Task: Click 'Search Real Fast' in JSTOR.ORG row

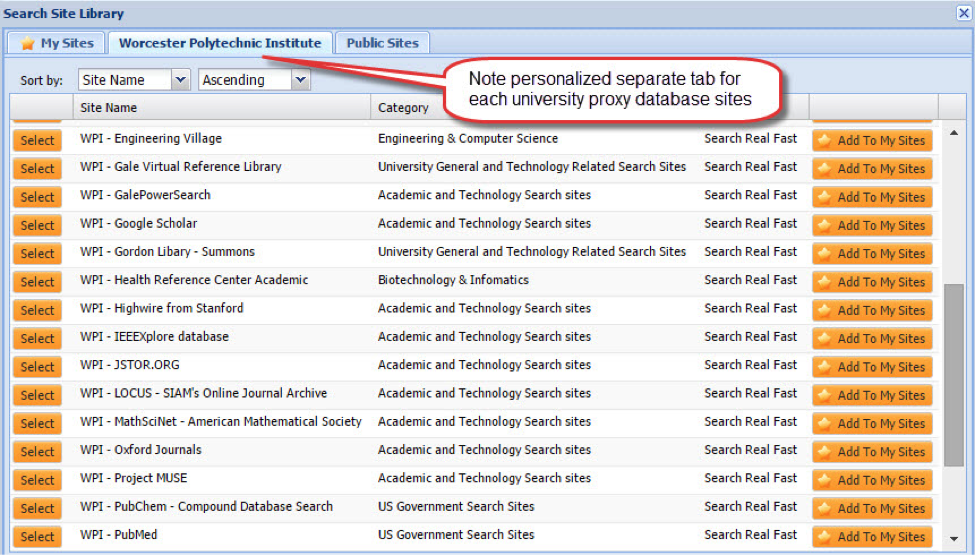Action: click(751, 365)
